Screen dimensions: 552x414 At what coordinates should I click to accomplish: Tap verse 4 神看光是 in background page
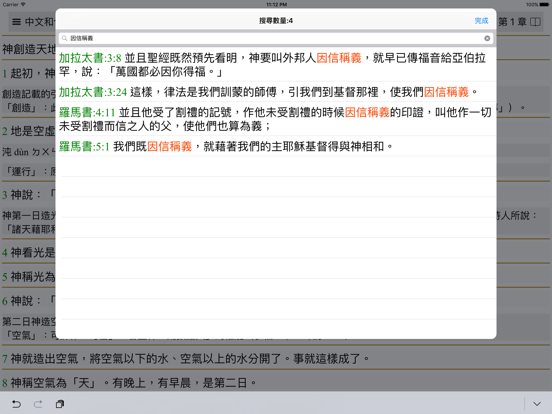tap(28, 252)
